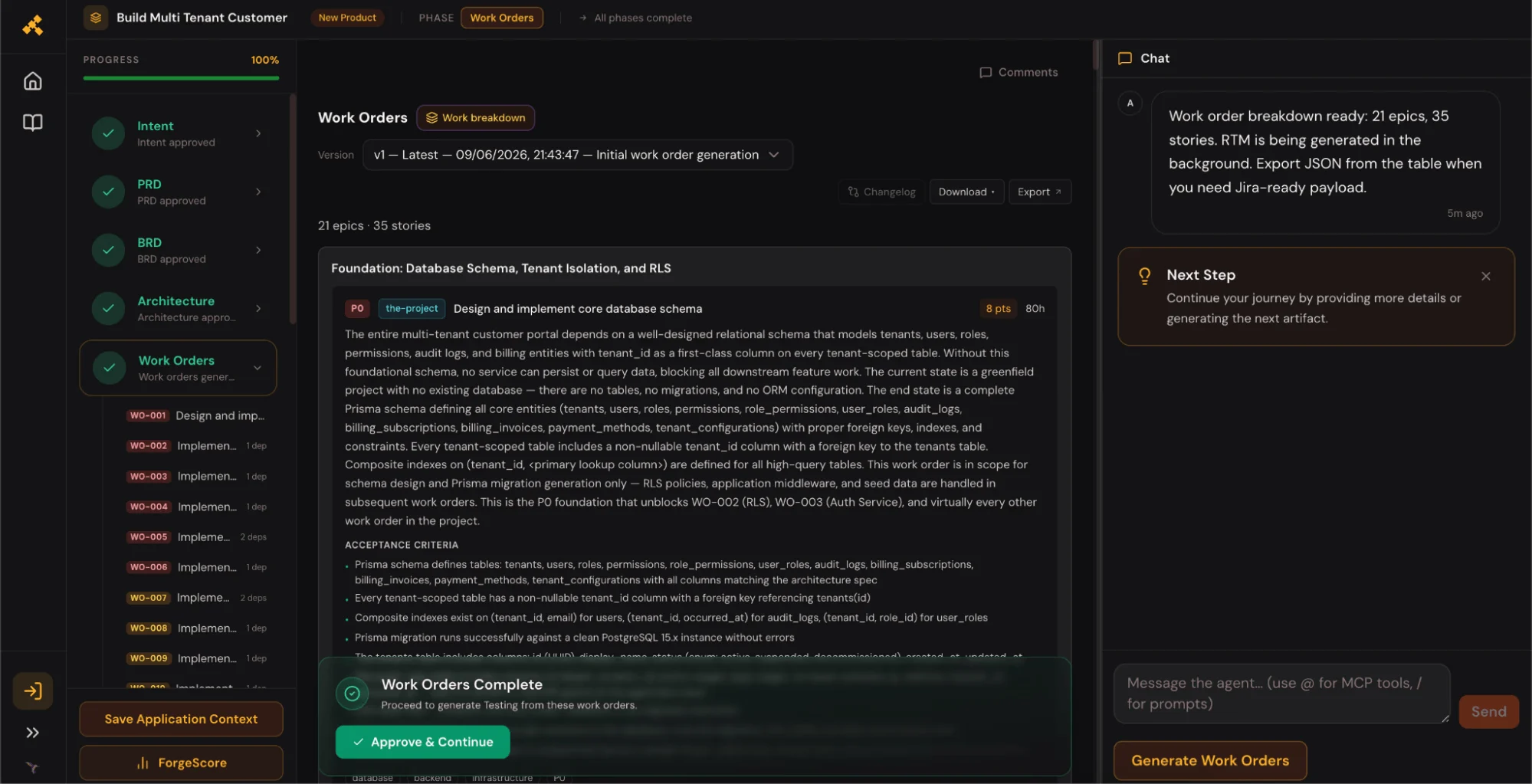The image size is (1532, 784).
Task: Open WO-002 work order item
Action: (x=196, y=446)
